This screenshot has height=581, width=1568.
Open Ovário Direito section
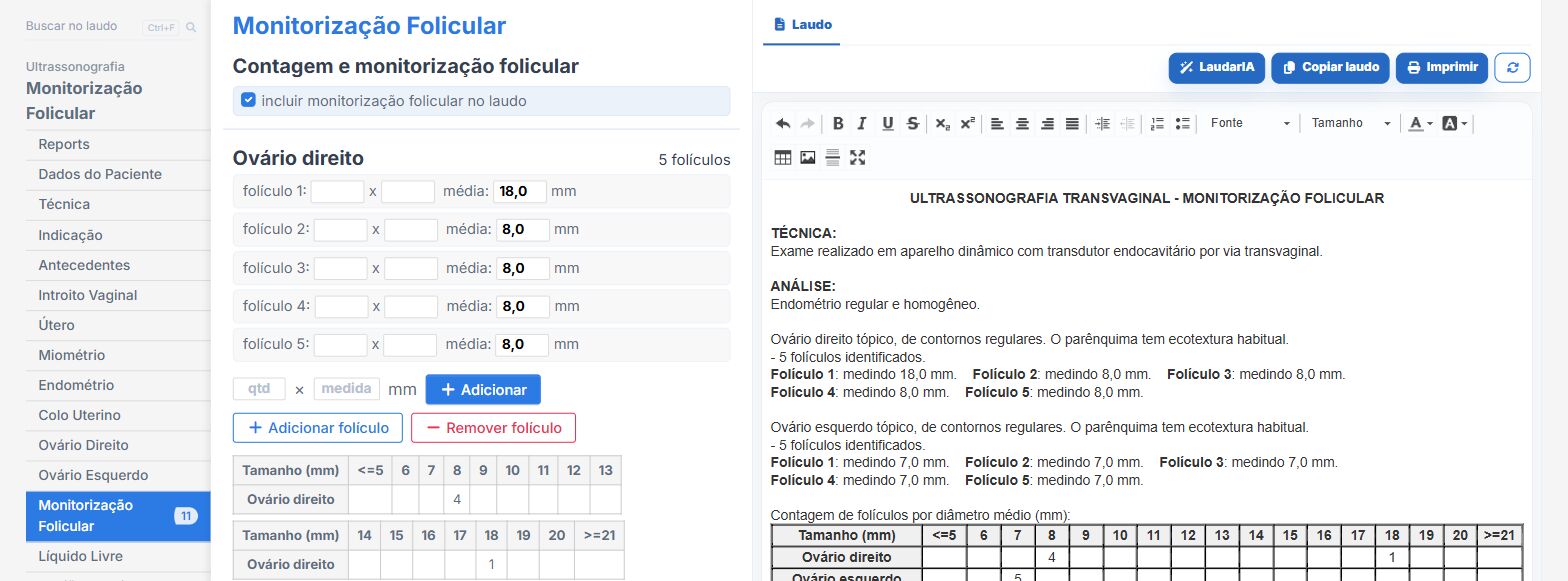(x=118, y=445)
